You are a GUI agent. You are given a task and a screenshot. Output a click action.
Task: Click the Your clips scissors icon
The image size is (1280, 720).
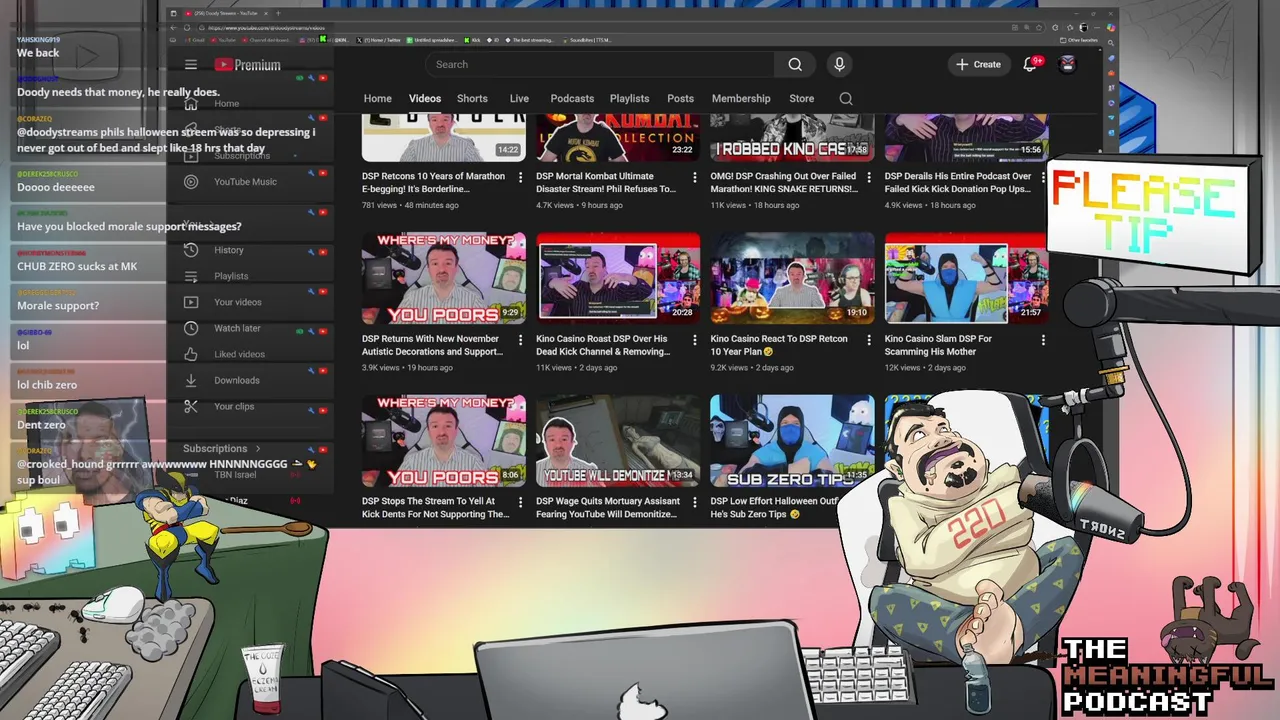pos(191,406)
